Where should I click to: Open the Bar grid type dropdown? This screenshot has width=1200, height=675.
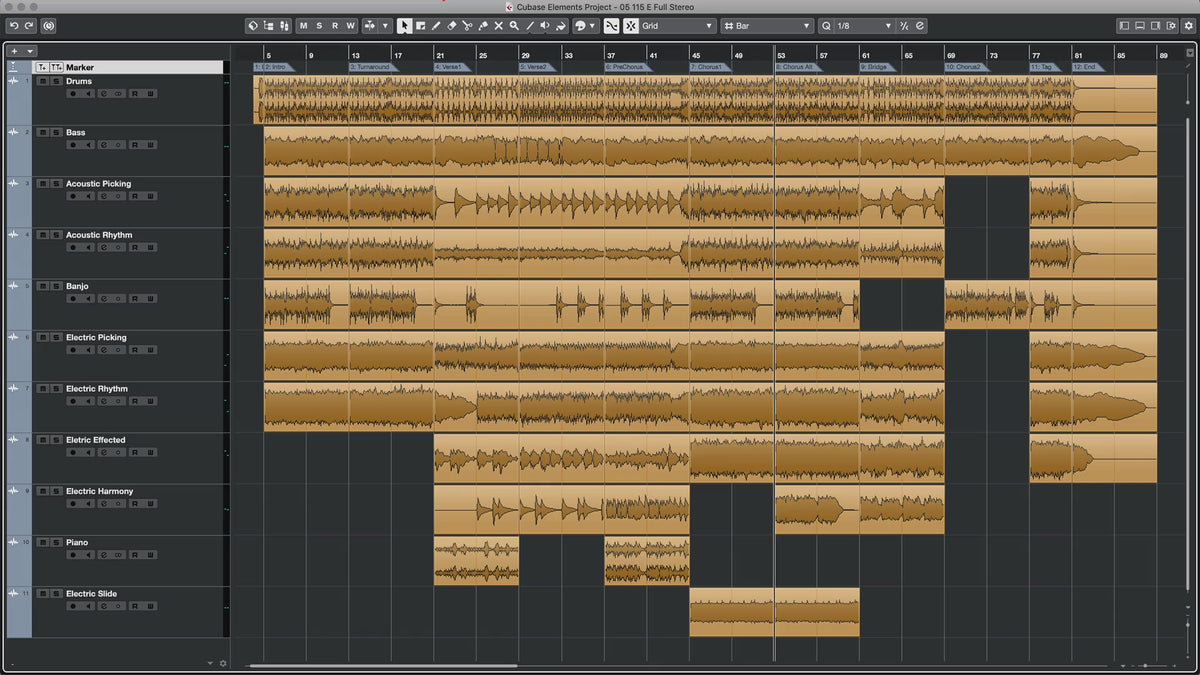[767, 26]
